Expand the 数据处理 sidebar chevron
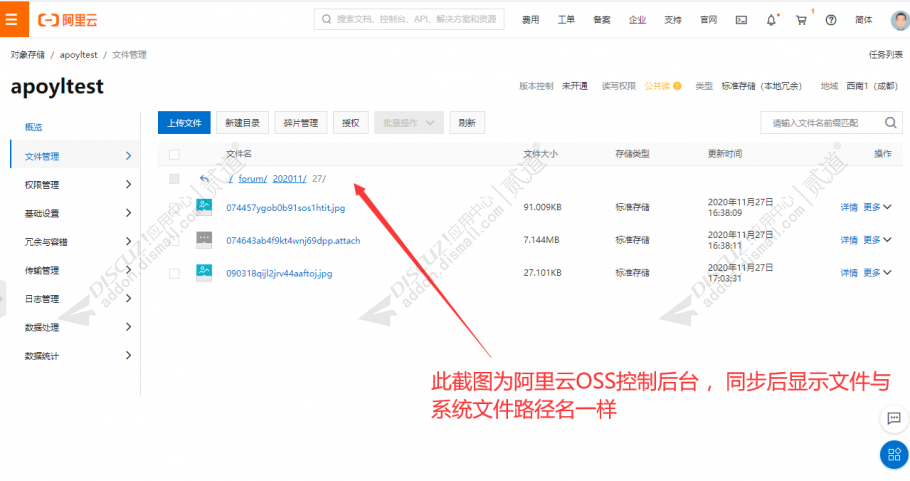 pyautogui.click(x=128, y=327)
